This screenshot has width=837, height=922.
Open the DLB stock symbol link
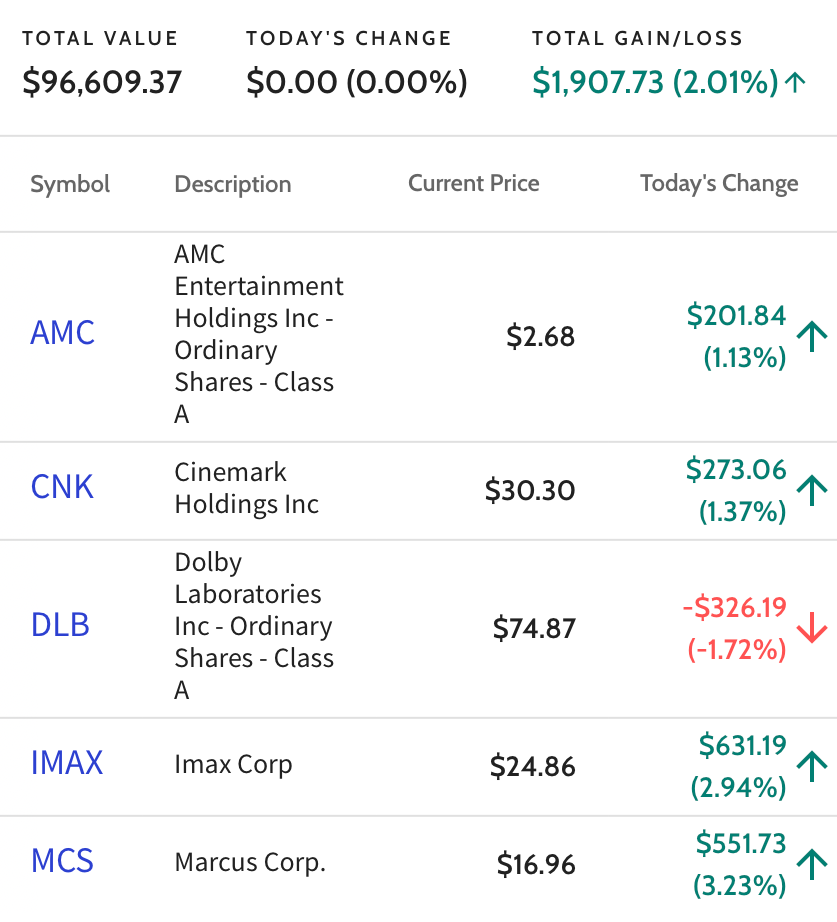[60, 624]
